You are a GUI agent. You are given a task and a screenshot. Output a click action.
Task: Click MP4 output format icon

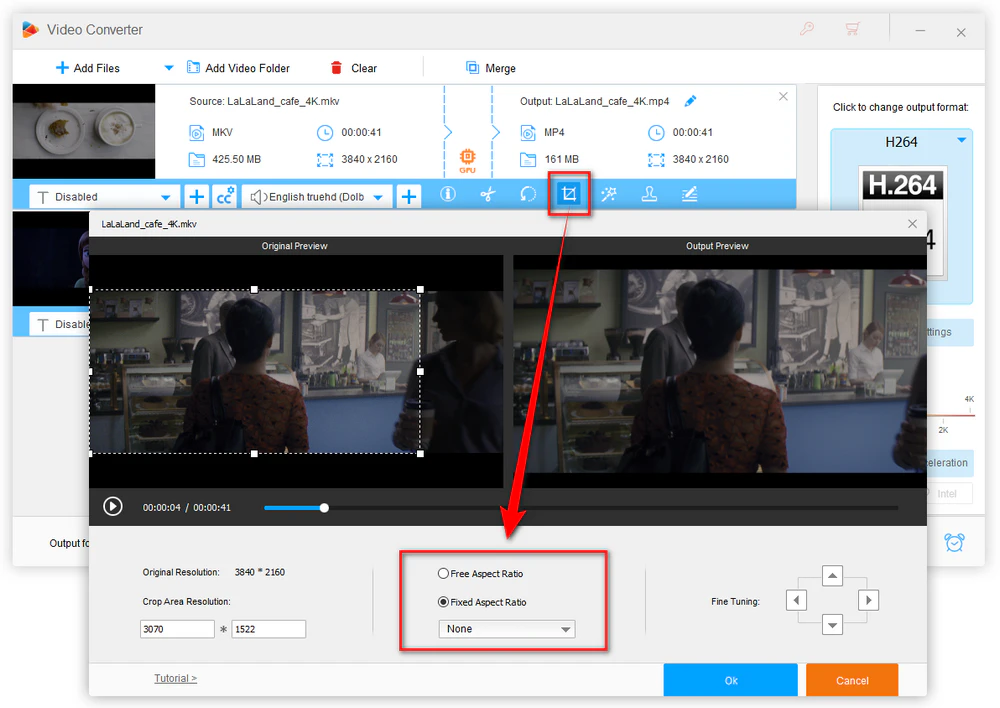[x=528, y=133]
